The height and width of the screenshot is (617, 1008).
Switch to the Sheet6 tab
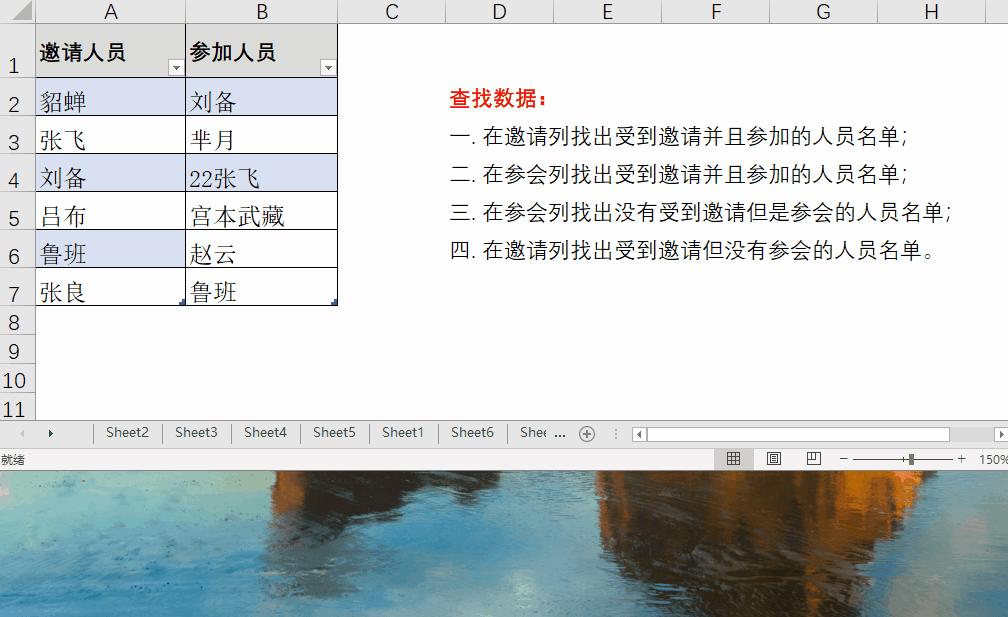[x=472, y=433]
